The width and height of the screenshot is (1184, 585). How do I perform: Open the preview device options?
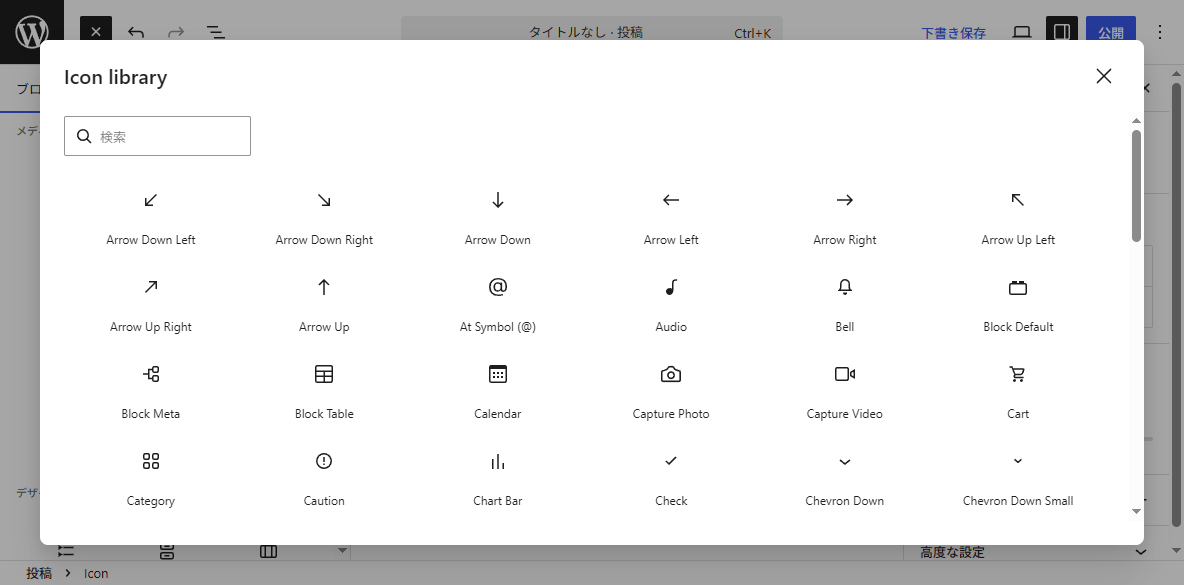point(1021,32)
